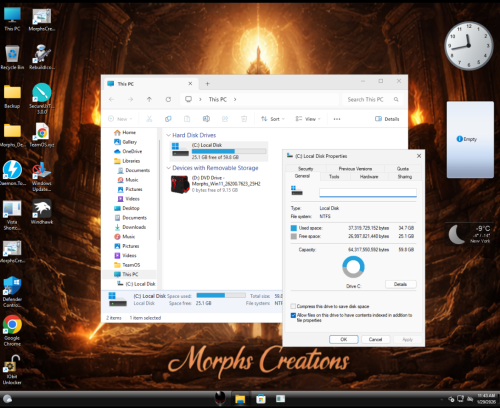
Task: Switch to the Hardware tab
Action: pos(369,176)
